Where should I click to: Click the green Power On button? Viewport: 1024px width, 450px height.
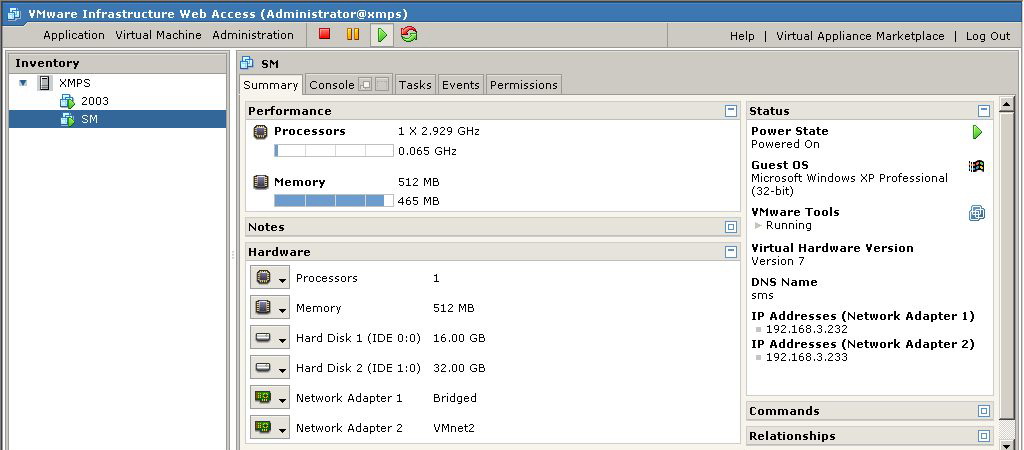pyautogui.click(x=382, y=35)
